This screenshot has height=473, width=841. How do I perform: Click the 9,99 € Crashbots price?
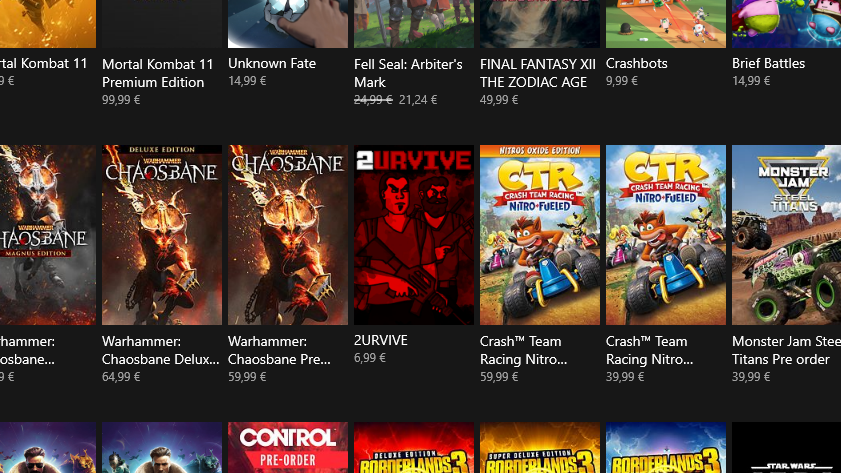click(x=622, y=81)
